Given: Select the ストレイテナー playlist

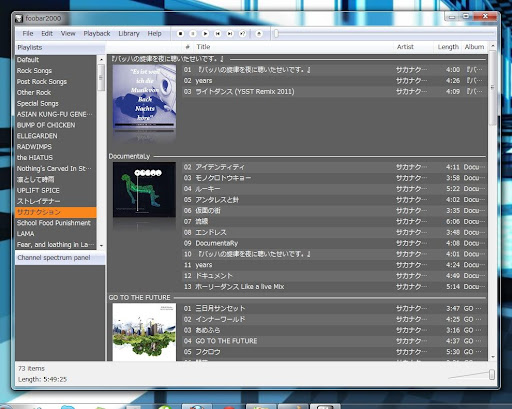Looking at the screenshot, I should pos(56,201).
